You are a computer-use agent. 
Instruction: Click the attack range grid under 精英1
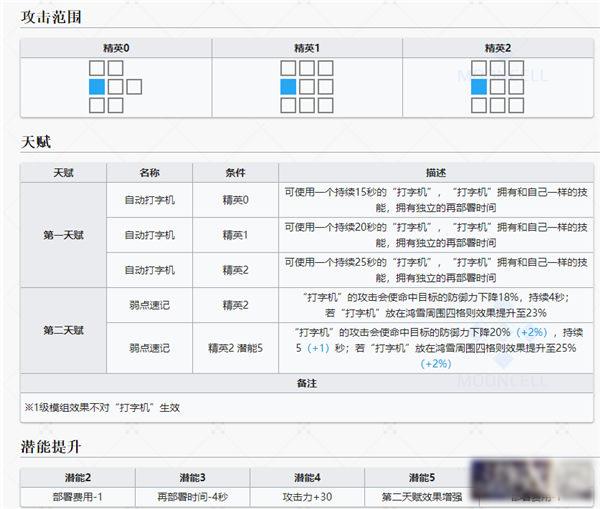(307, 87)
